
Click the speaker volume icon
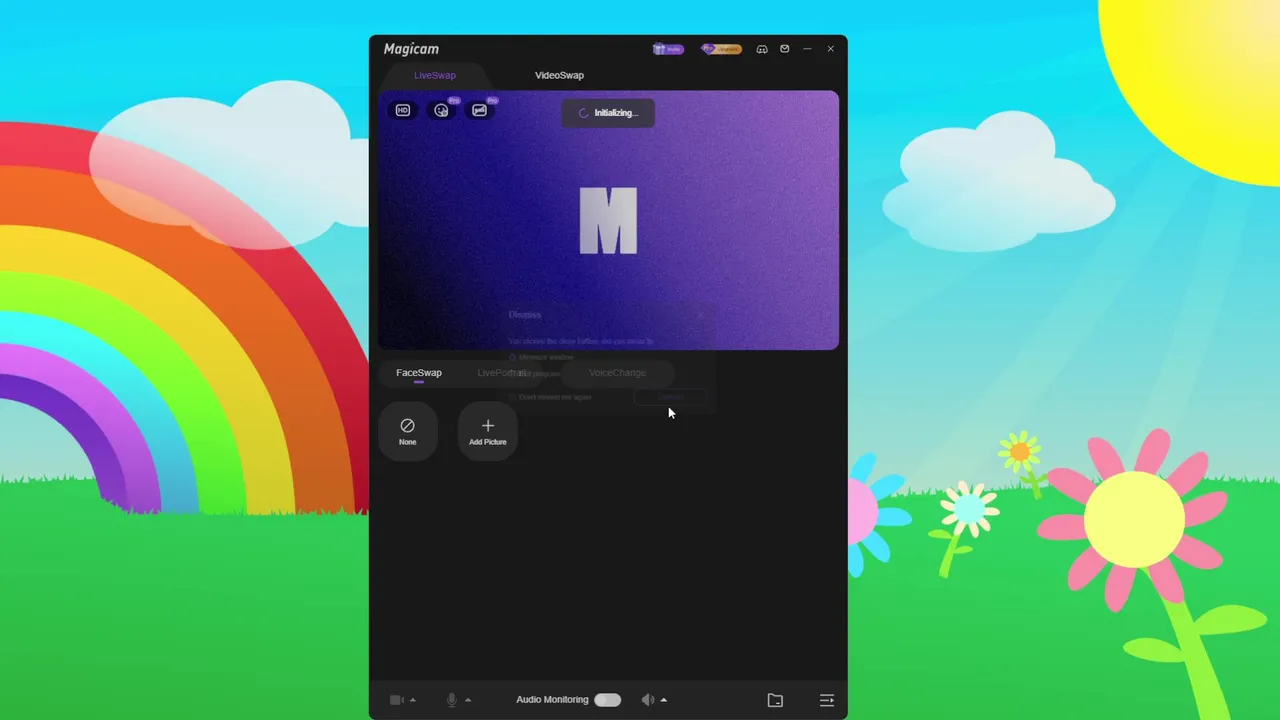point(647,700)
